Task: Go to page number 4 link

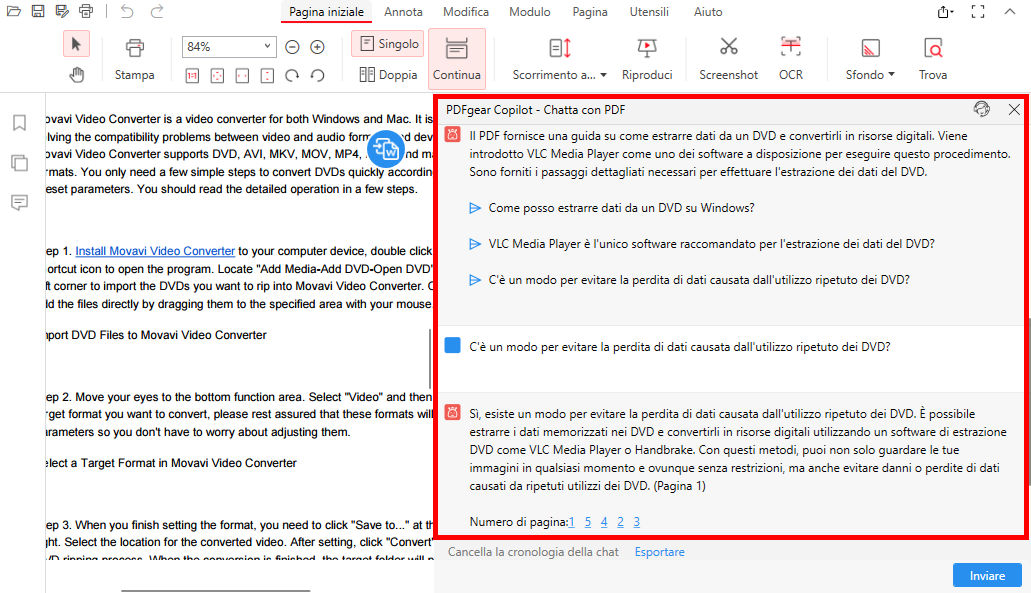Action: pos(604,522)
